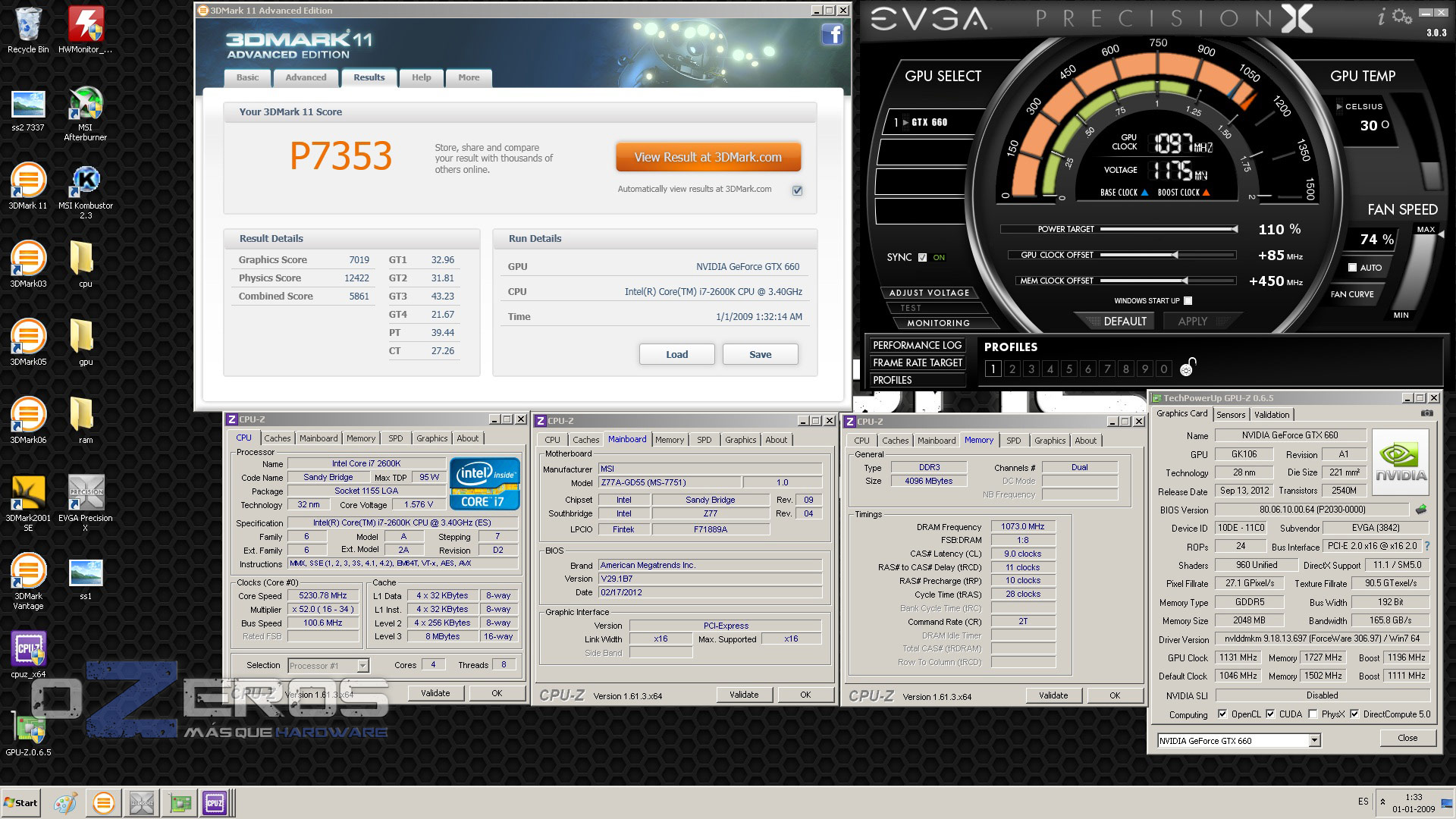Click the bus interface question mark icon
The image size is (1456, 819).
click(1427, 546)
